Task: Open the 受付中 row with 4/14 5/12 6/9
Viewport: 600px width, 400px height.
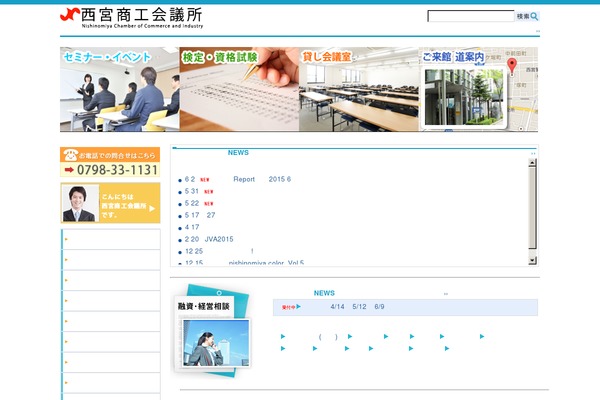Action: click(x=405, y=307)
